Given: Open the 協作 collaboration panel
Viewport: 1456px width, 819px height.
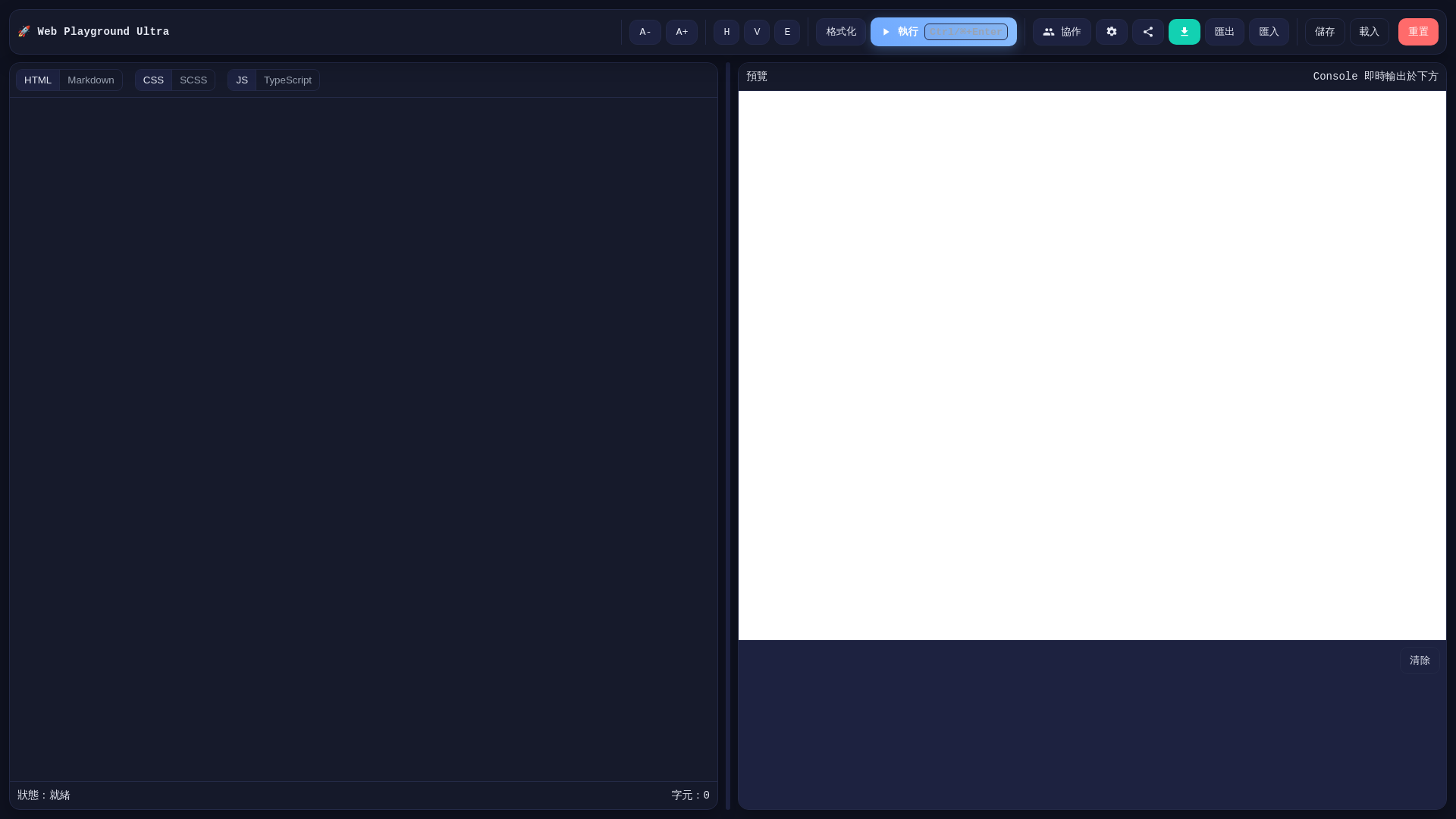Looking at the screenshot, I should (x=1062, y=32).
